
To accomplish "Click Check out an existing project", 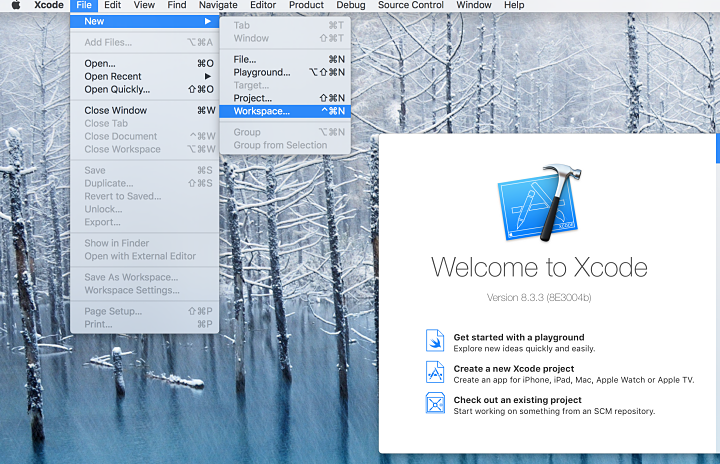I will point(518,400).
